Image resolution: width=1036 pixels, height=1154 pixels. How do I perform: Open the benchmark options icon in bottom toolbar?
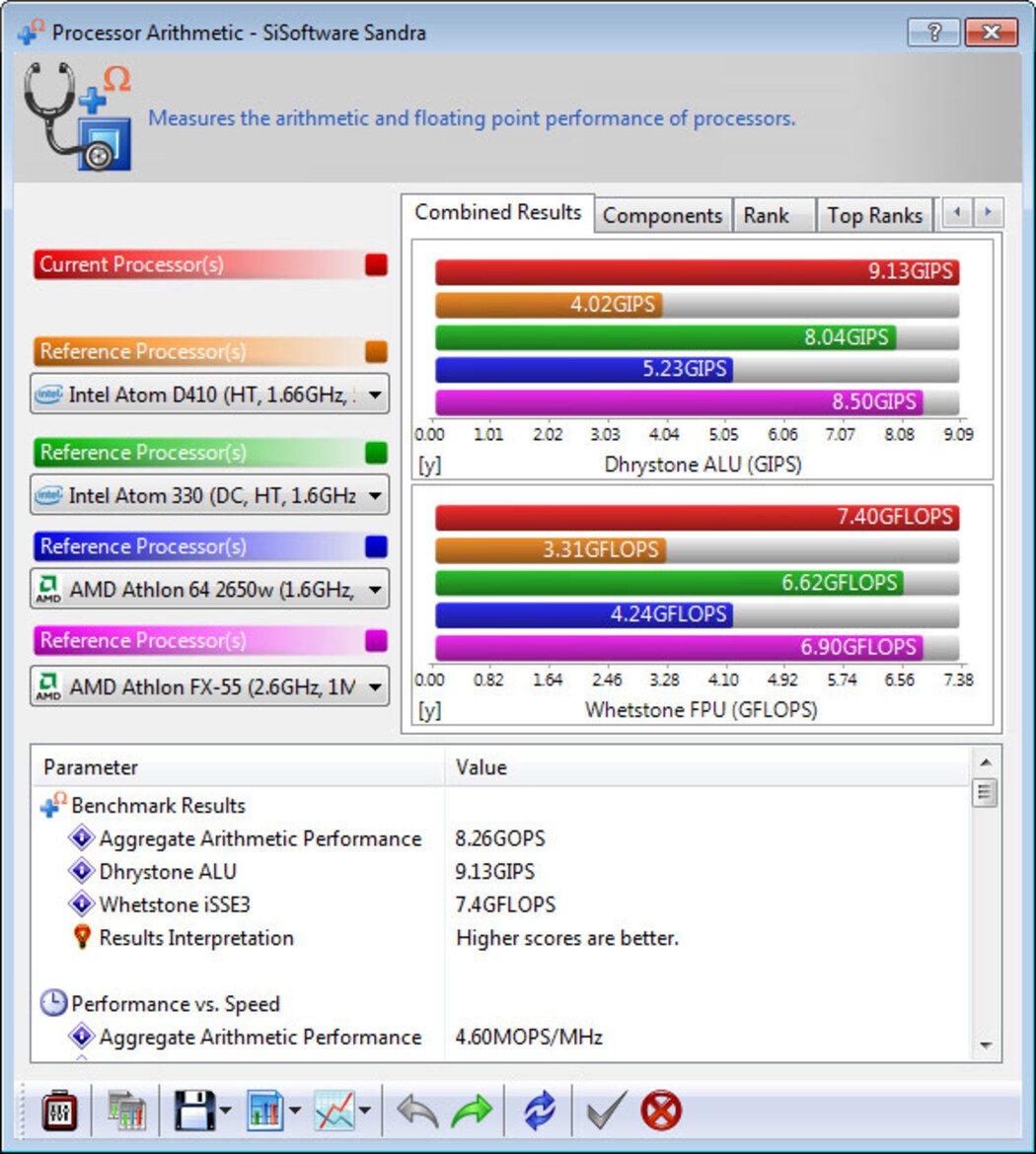pos(59,1112)
